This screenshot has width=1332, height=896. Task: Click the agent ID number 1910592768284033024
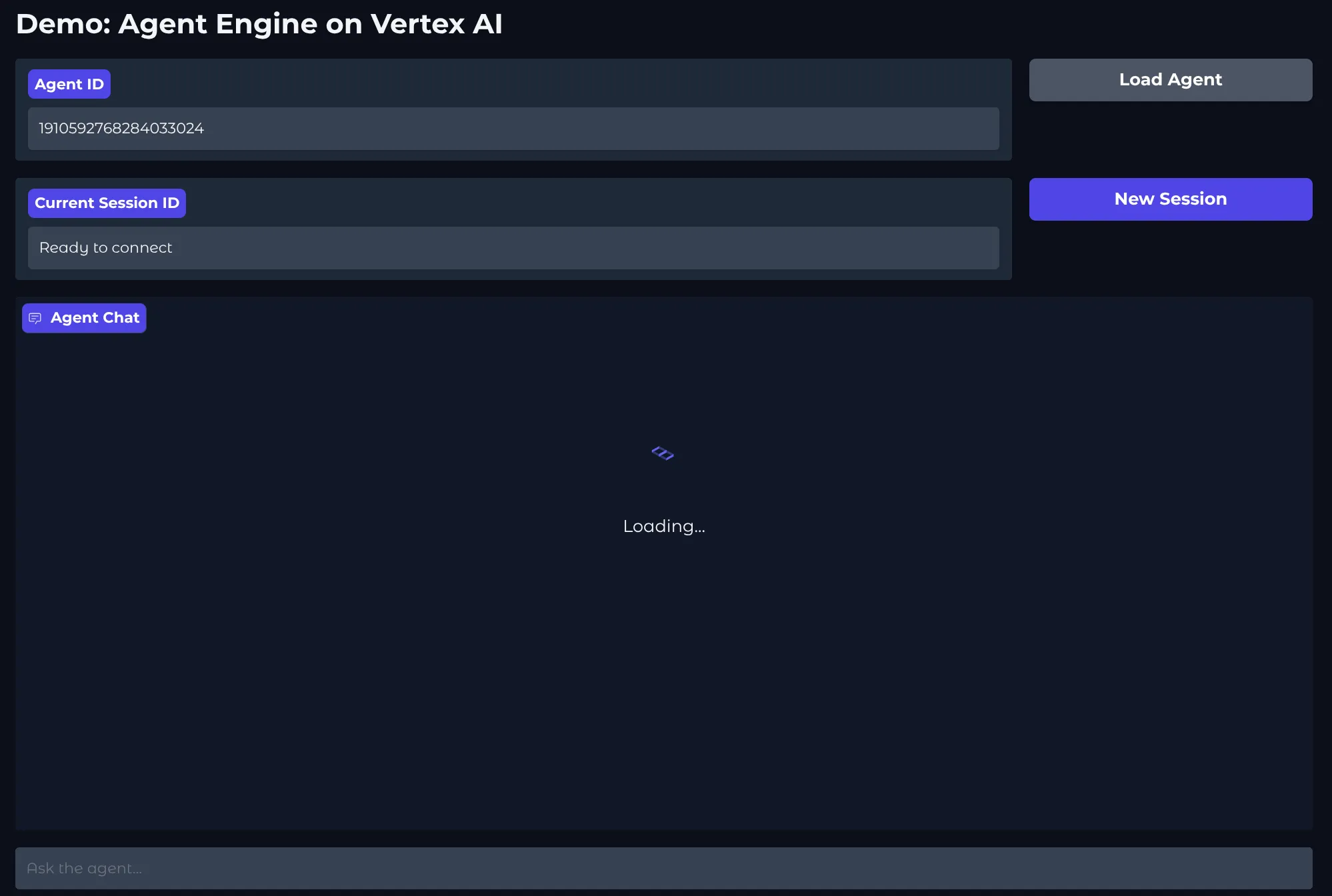pyautogui.click(x=121, y=129)
